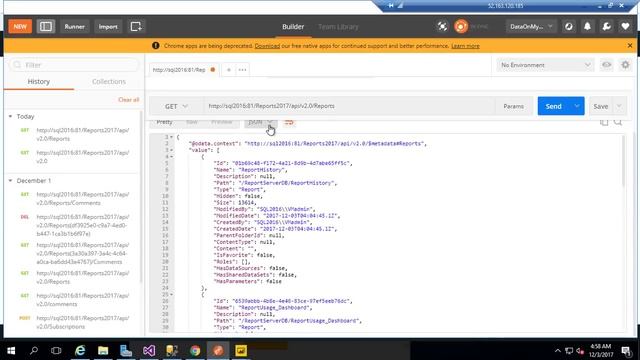This screenshot has height=360, width=640.
Task: Open a new window via plus-window icon
Action: tap(136, 27)
